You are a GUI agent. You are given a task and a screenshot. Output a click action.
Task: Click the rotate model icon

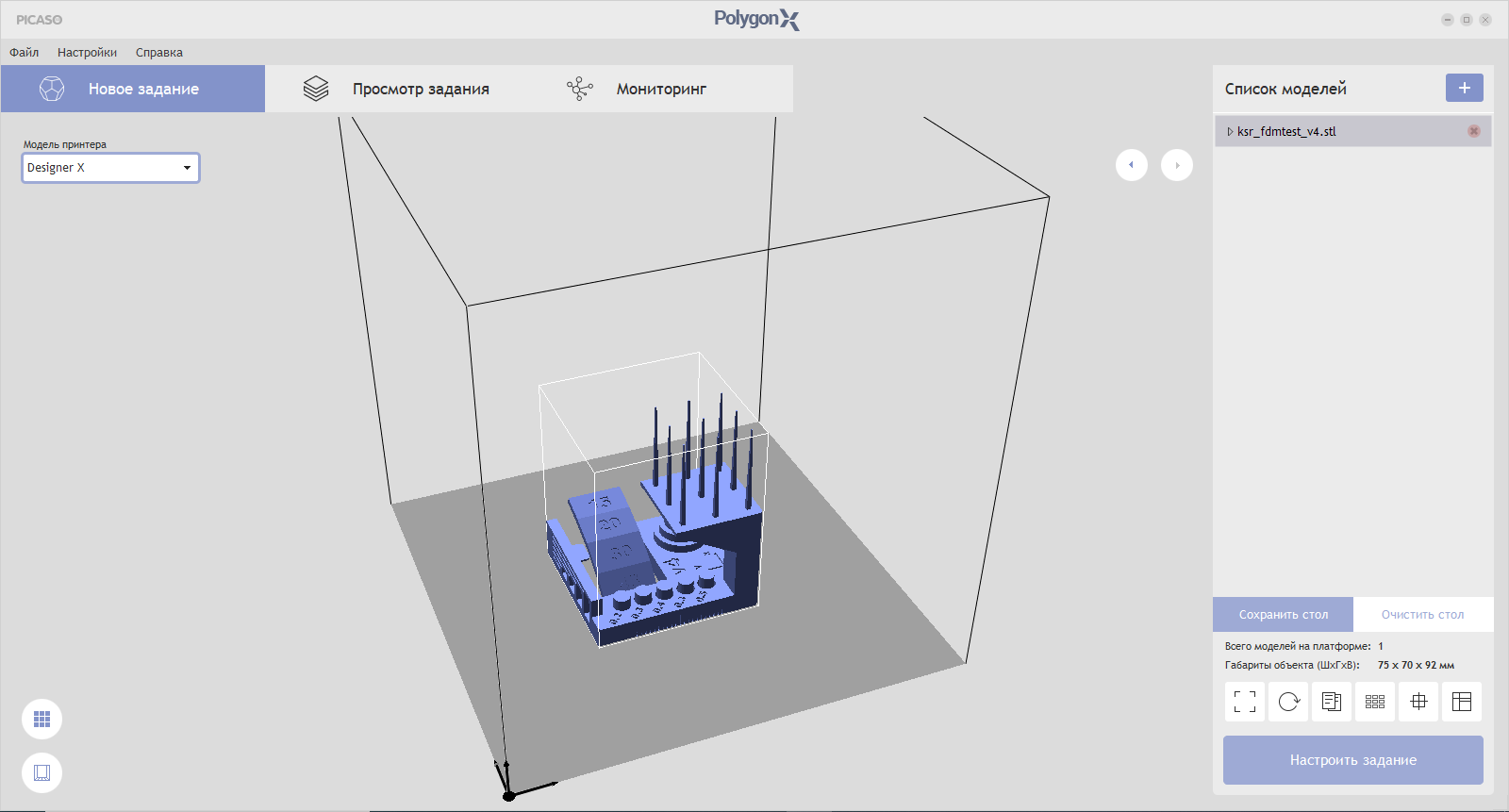[1288, 702]
